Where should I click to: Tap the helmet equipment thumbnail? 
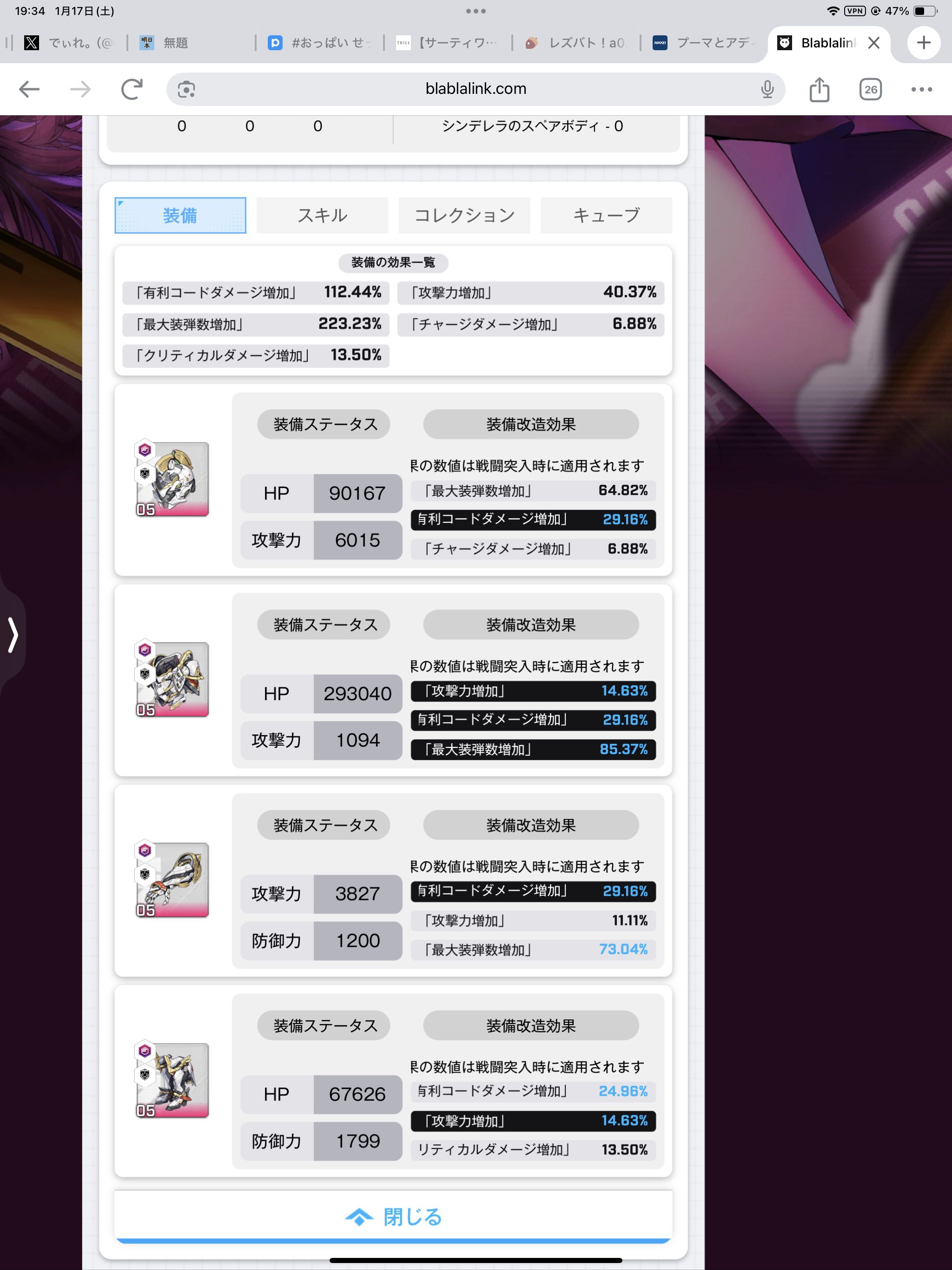[172, 479]
